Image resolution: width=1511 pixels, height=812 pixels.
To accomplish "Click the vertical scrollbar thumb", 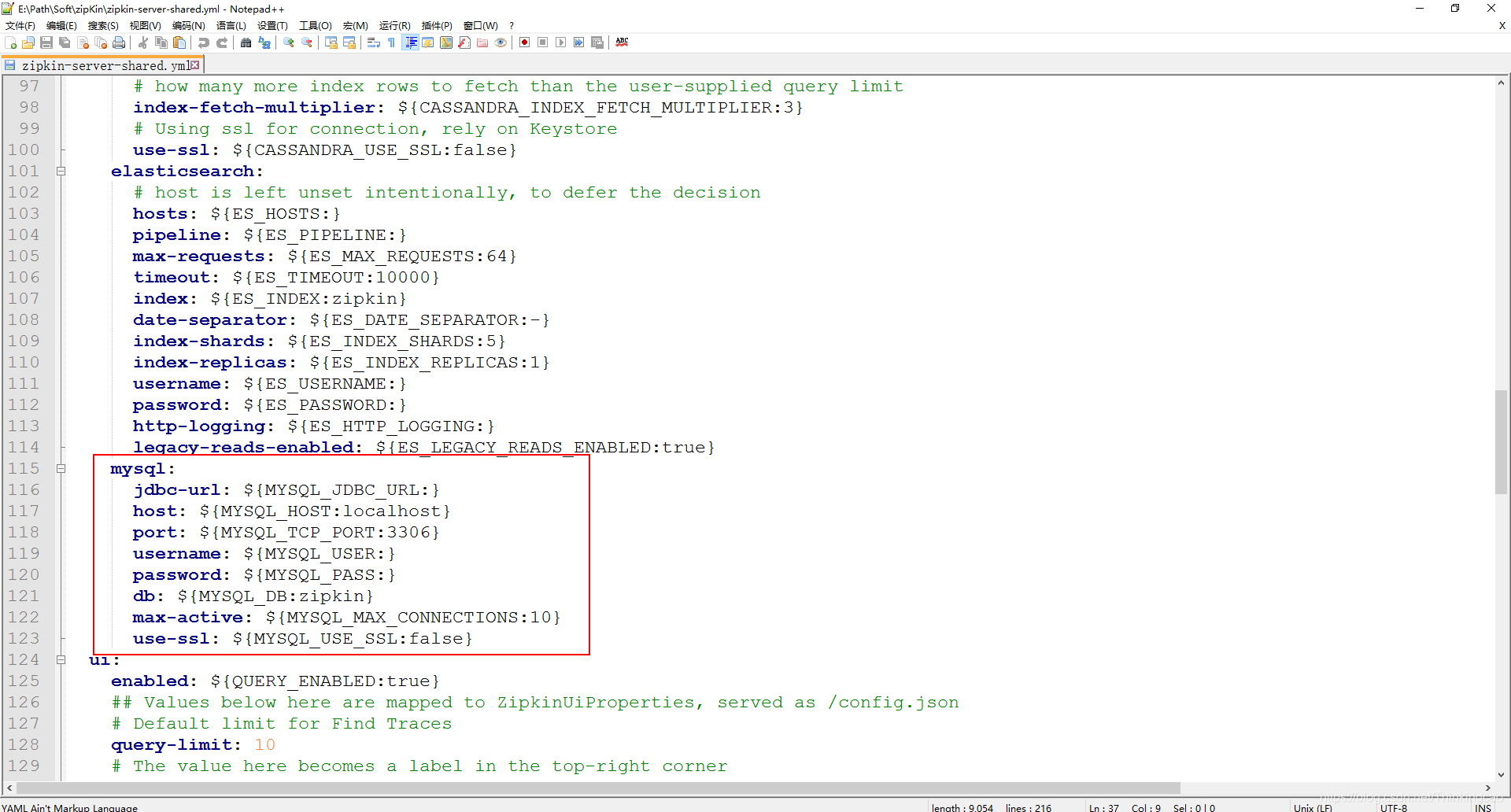I will [1501, 442].
